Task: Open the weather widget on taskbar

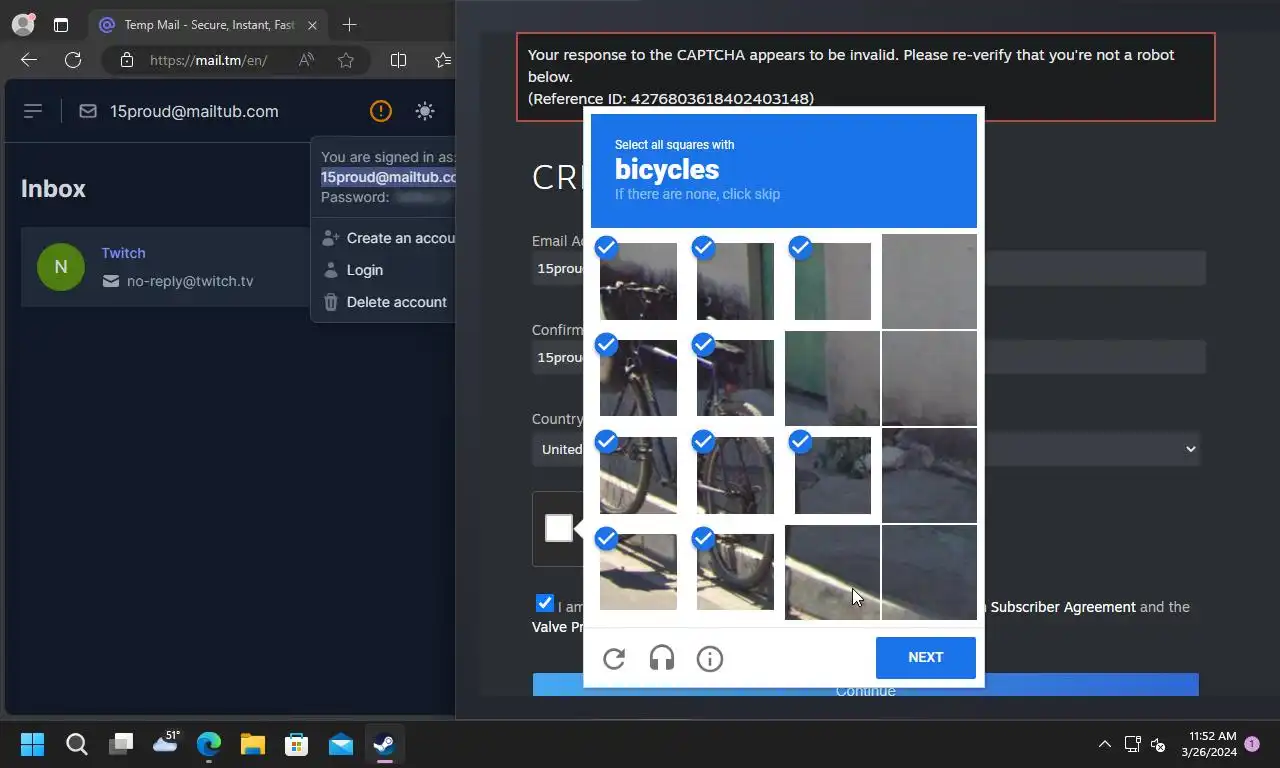Action: [165, 743]
